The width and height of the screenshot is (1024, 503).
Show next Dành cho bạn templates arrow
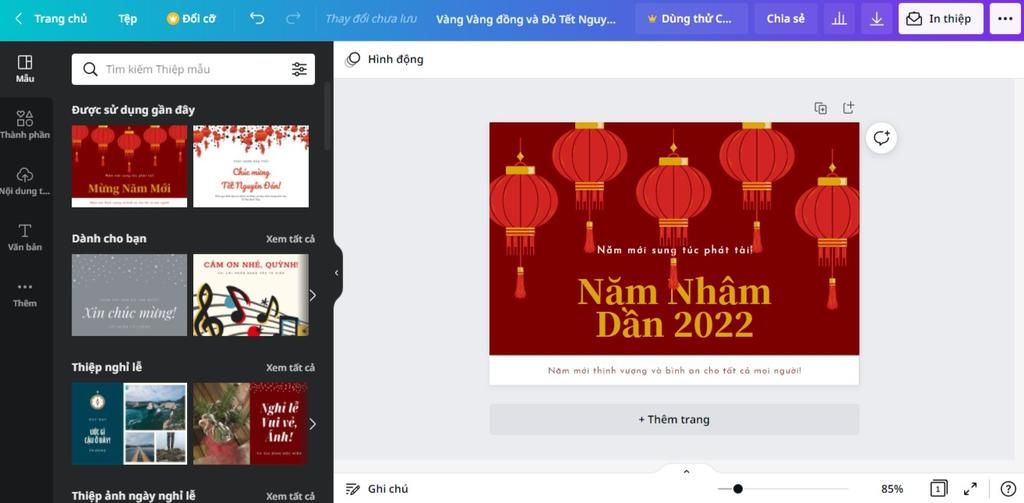point(312,295)
